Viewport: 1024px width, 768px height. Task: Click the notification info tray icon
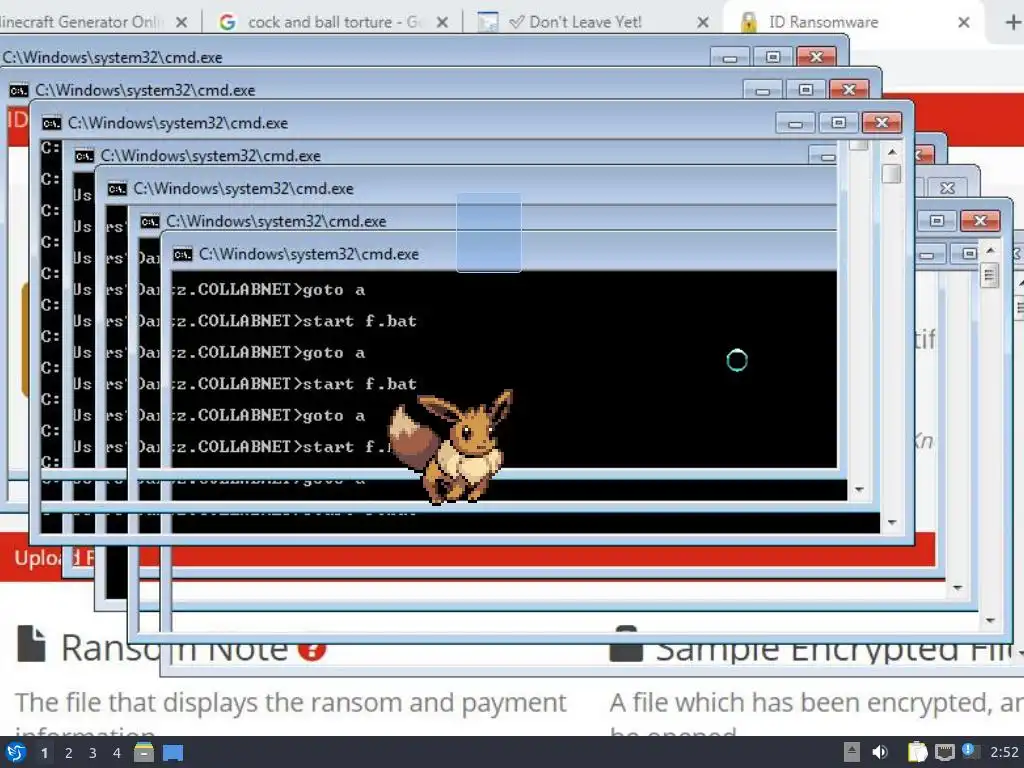(x=970, y=751)
